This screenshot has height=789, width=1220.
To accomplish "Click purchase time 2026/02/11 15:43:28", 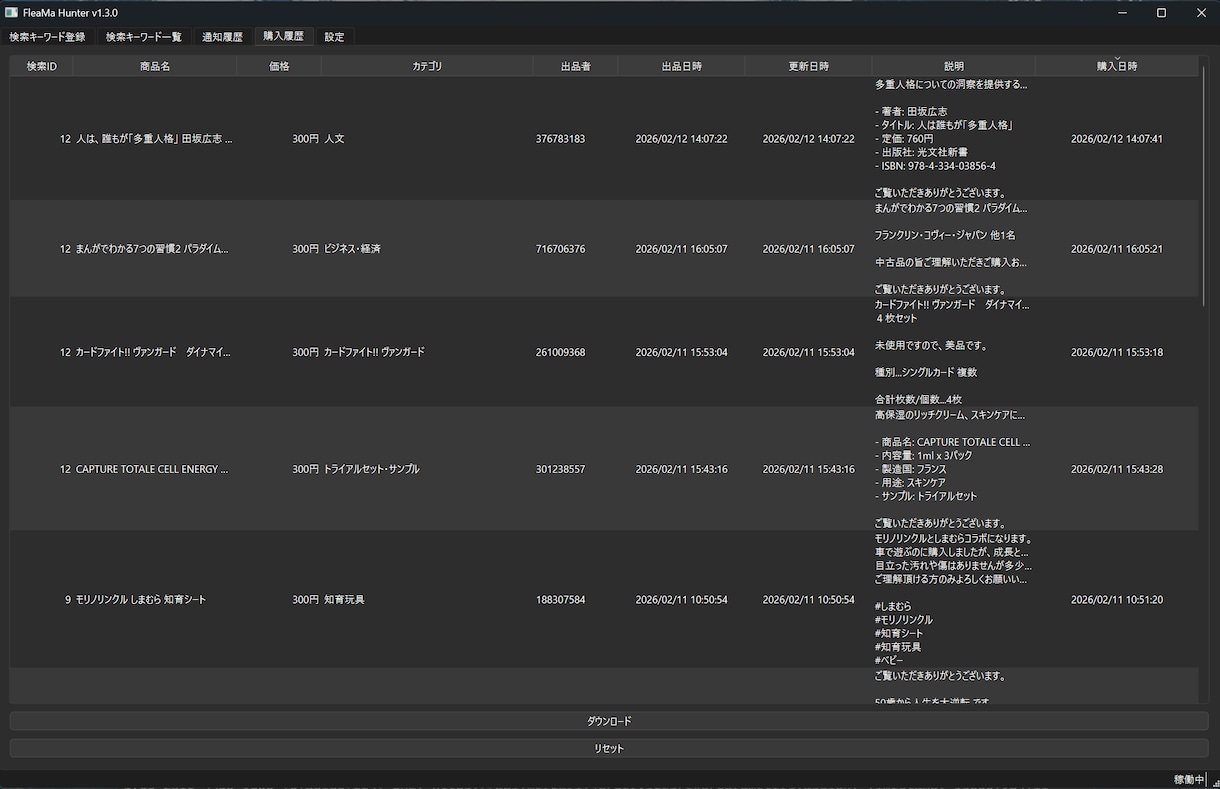I will click(1117, 469).
